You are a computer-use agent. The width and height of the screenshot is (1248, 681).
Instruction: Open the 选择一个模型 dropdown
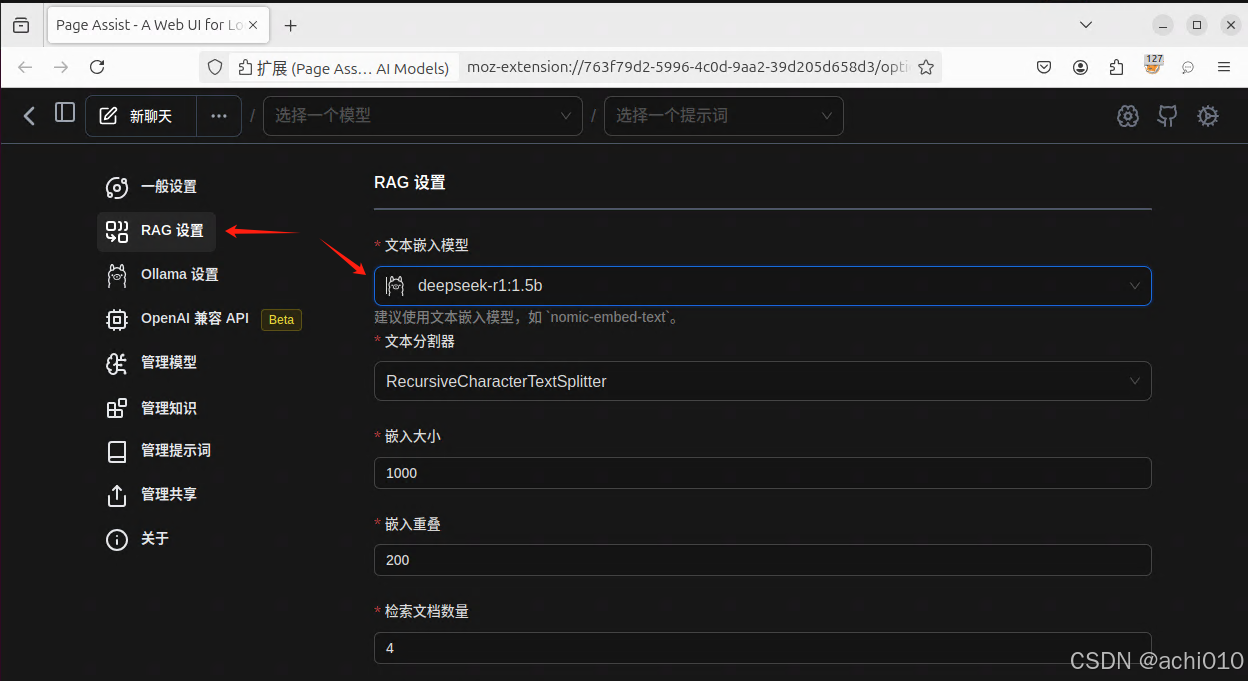[x=423, y=116]
